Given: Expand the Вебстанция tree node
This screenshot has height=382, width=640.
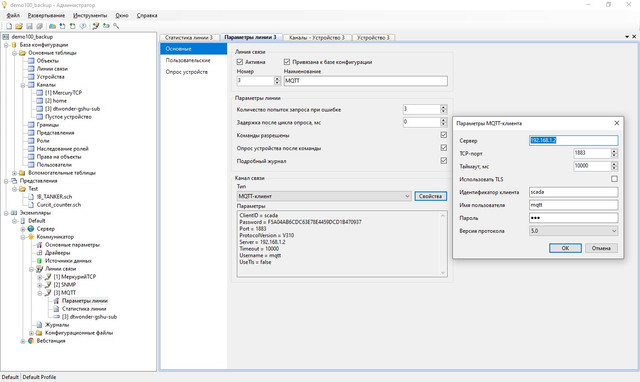Looking at the screenshot, I should 23,341.
